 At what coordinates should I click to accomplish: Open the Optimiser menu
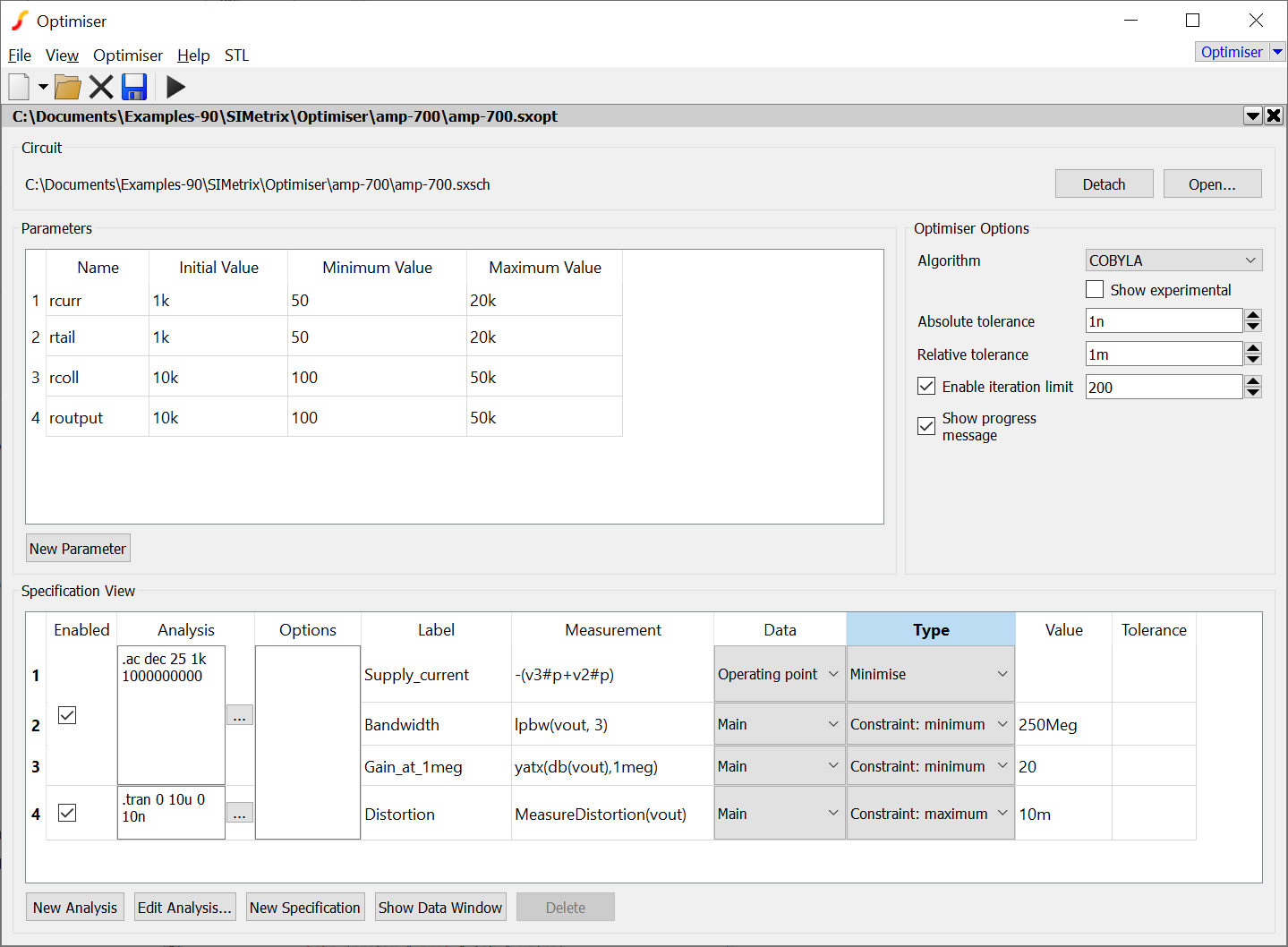pyautogui.click(x=128, y=55)
